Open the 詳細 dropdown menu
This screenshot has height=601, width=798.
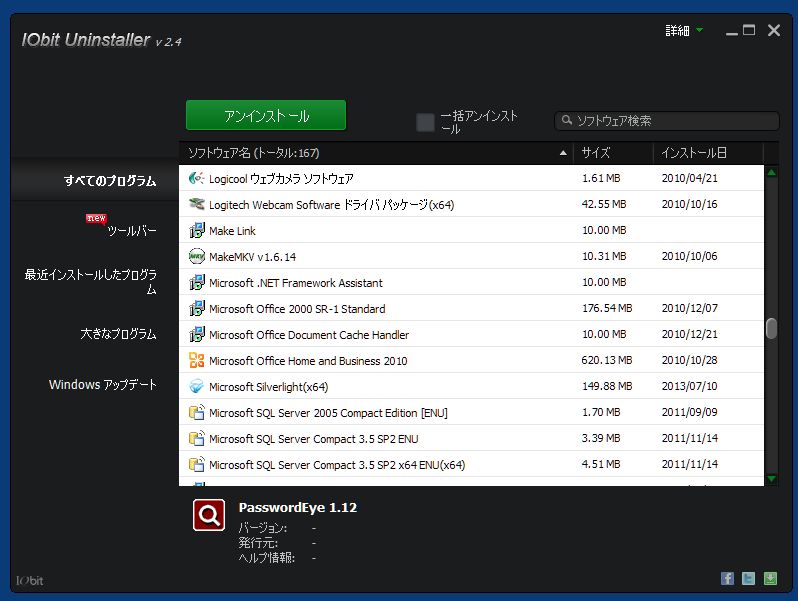pyautogui.click(x=684, y=31)
